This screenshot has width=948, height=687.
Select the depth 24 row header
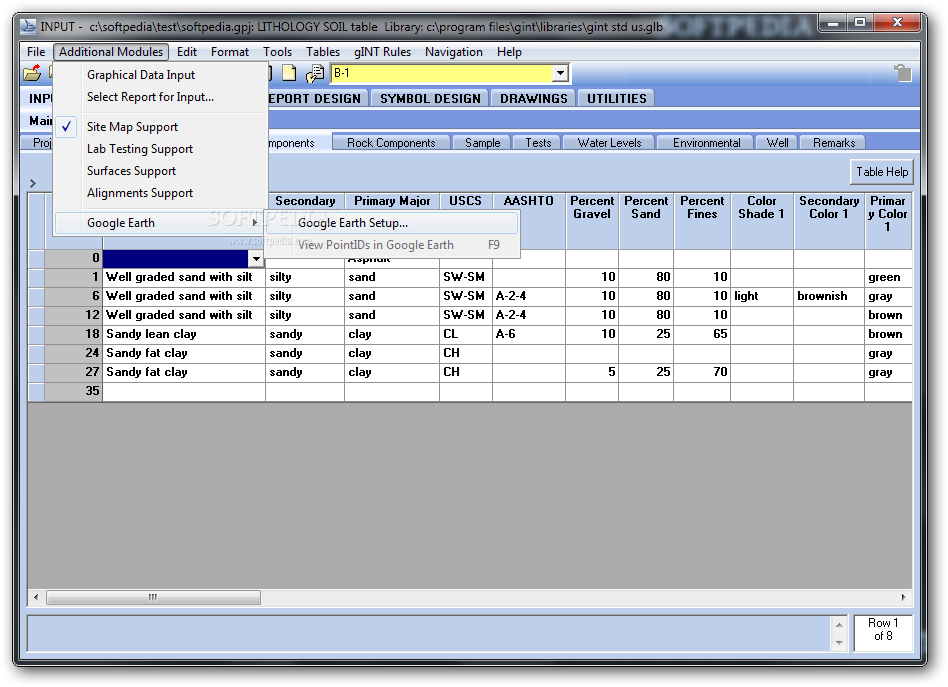[x=73, y=353]
